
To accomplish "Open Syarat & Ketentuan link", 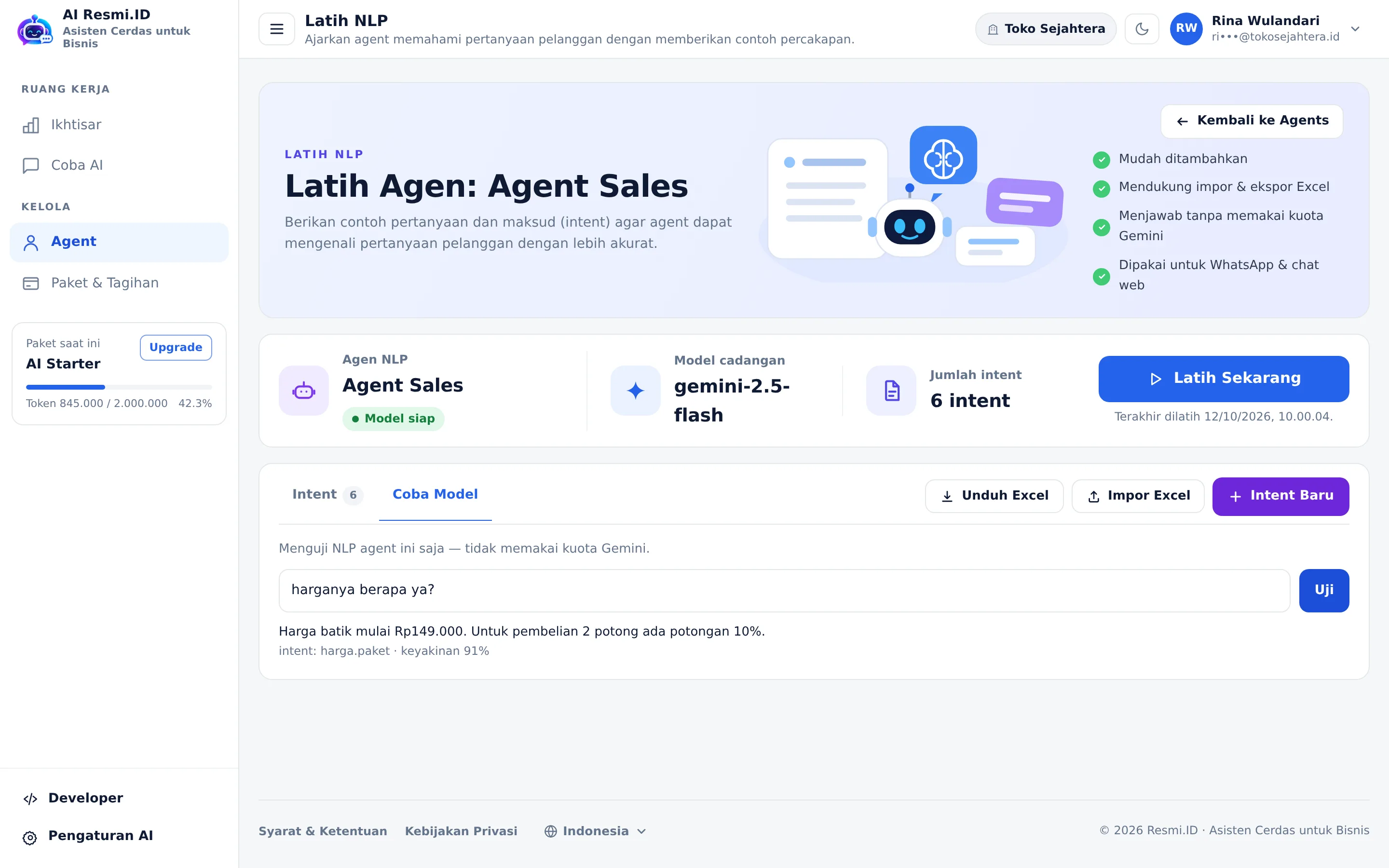I will coord(323,831).
